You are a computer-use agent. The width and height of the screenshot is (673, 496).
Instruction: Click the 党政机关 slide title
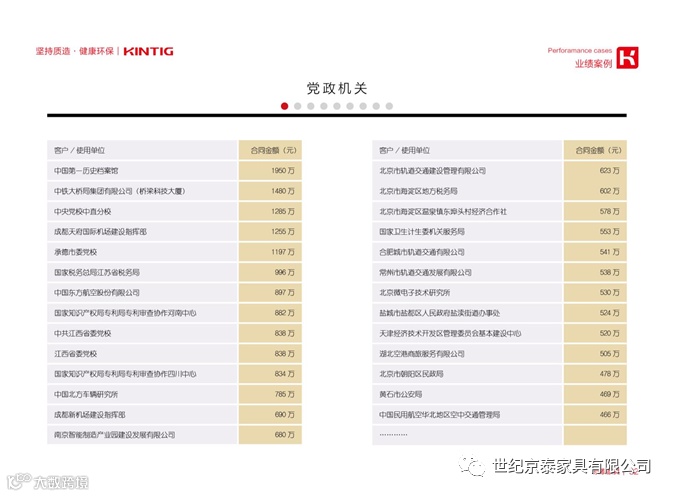pos(337,88)
